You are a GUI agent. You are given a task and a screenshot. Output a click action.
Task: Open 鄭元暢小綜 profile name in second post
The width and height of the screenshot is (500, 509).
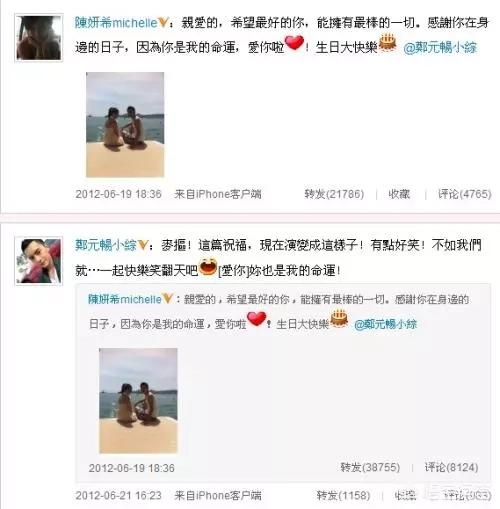coord(106,245)
